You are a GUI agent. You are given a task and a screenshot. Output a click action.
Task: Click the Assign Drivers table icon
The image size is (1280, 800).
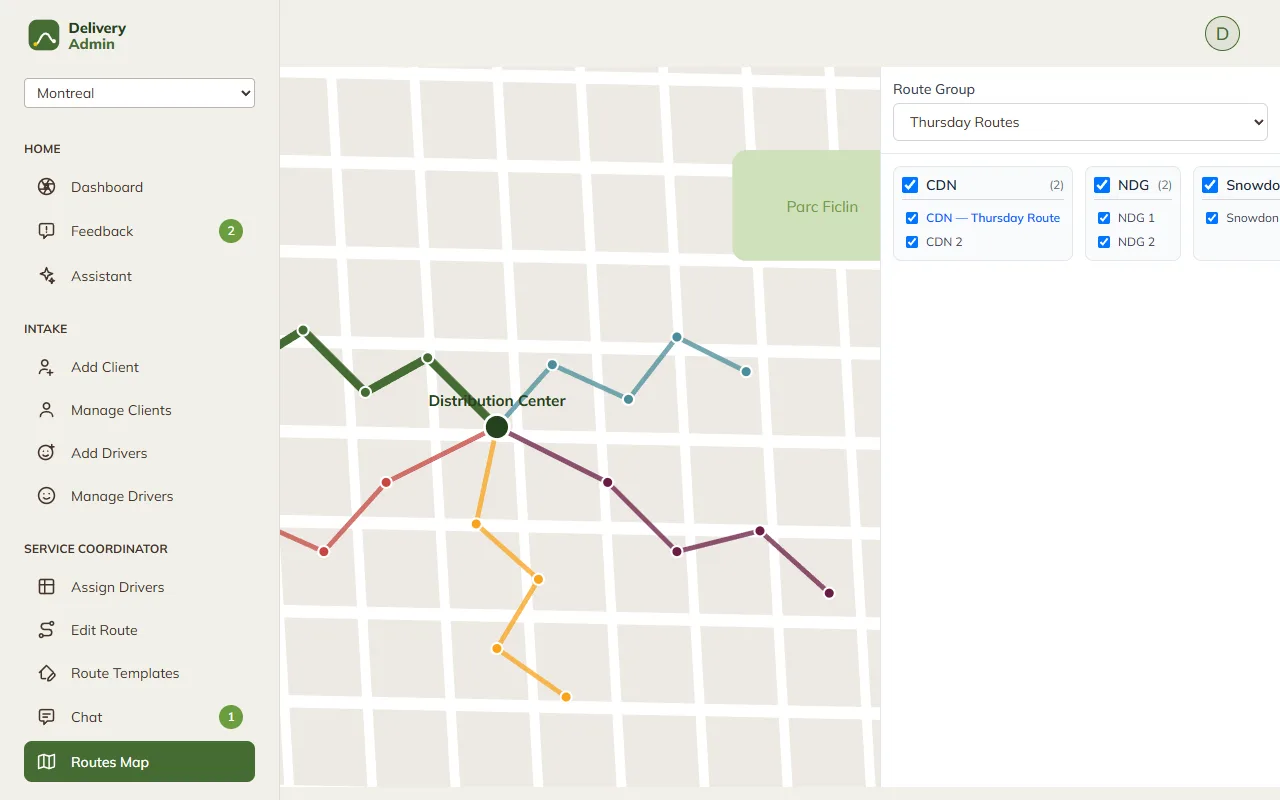coord(46,587)
